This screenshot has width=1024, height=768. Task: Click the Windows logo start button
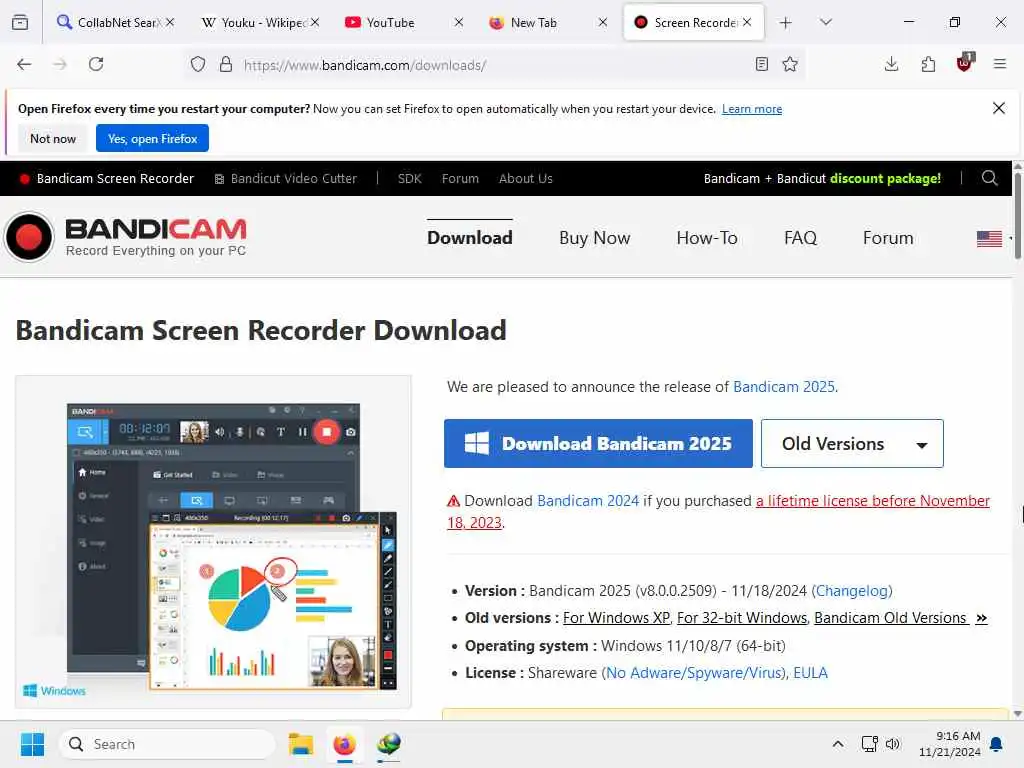click(x=32, y=744)
